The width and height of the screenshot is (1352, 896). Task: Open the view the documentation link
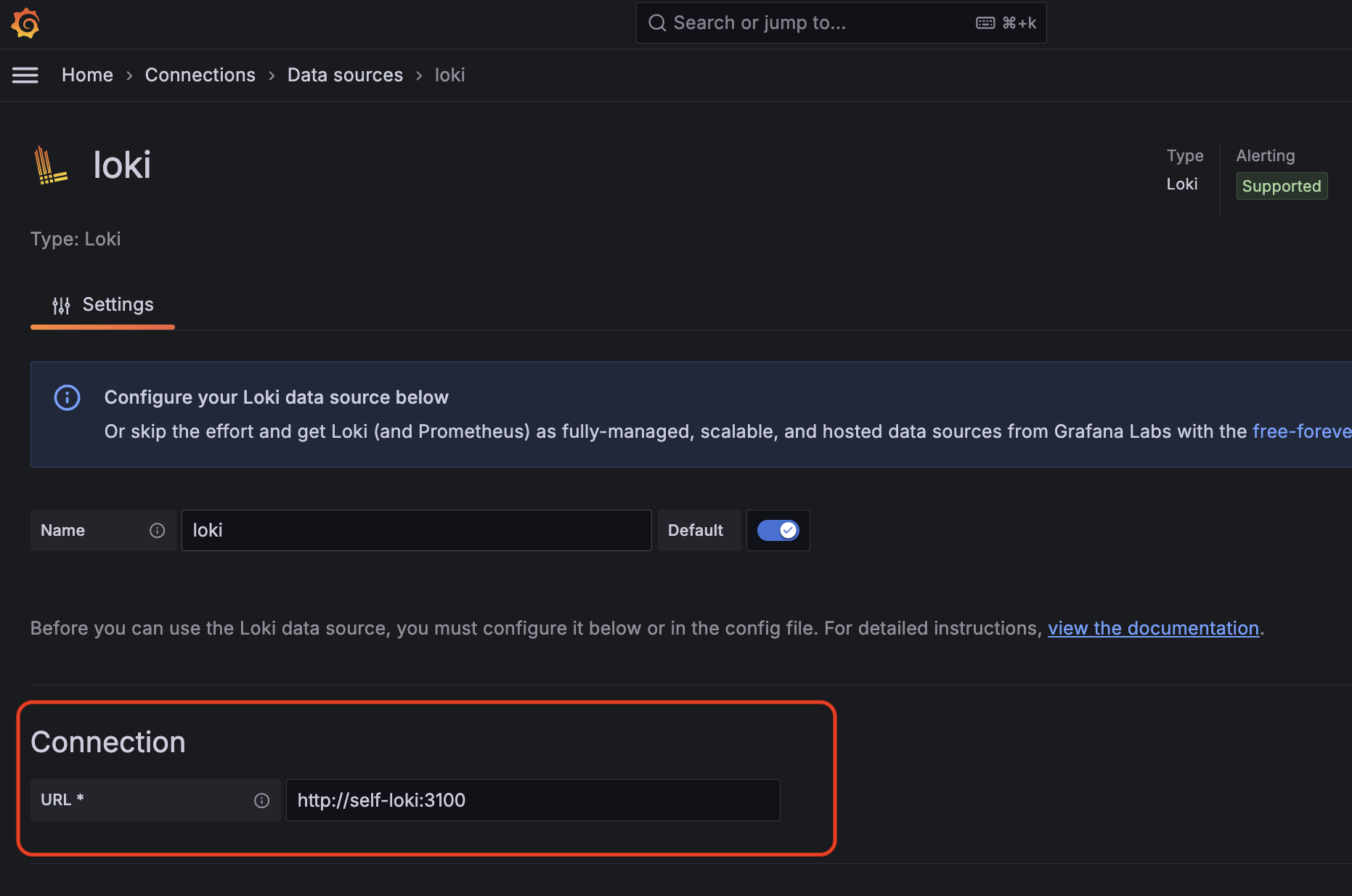[1153, 628]
